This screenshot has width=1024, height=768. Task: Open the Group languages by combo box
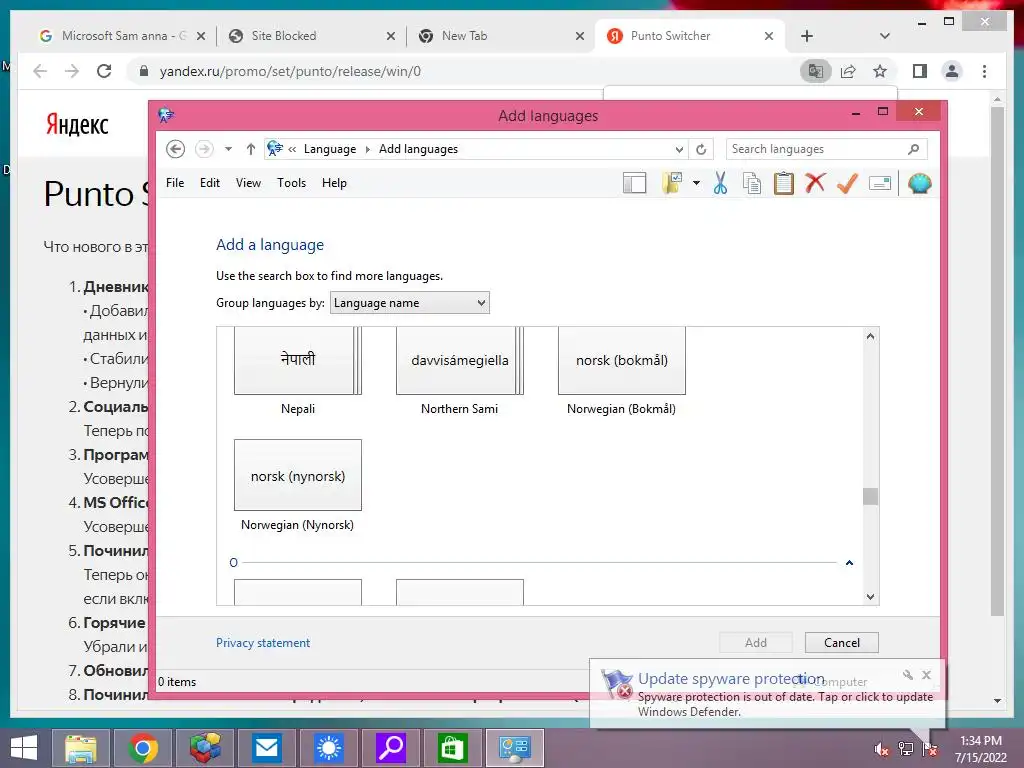[409, 303]
